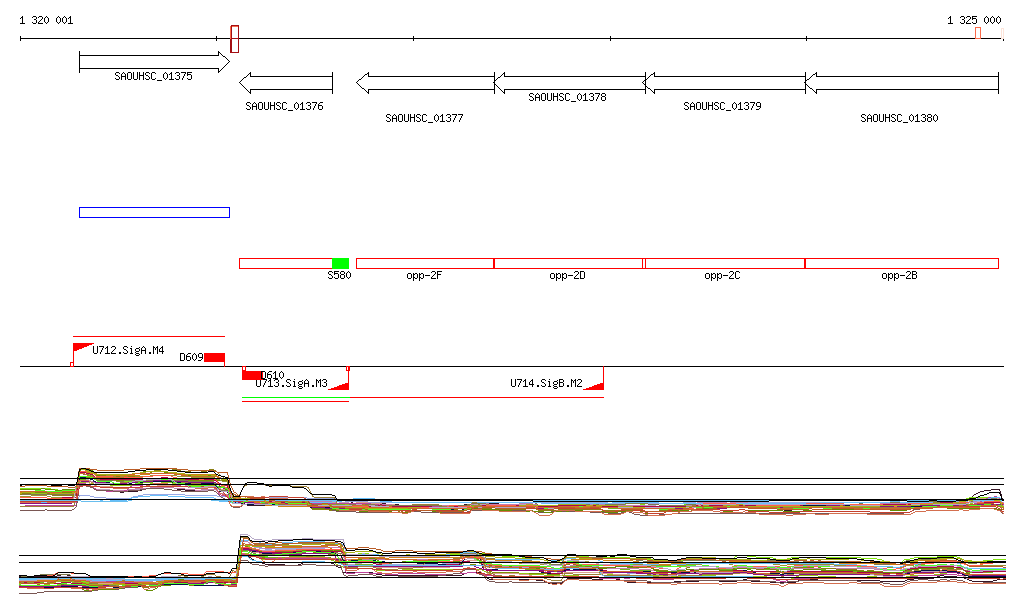Click the dark red marker on the ruler
Image resolution: width=1024 pixels, height=611 pixels.
pyautogui.click(x=235, y=39)
